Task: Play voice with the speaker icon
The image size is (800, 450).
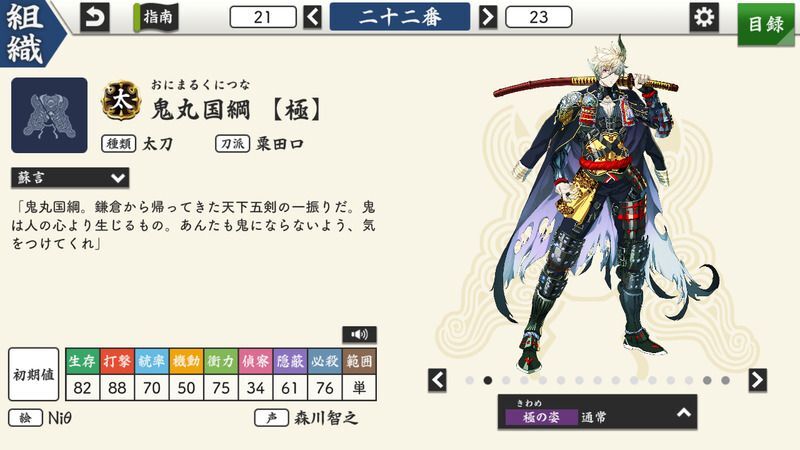Action: click(x=359, y=335)
